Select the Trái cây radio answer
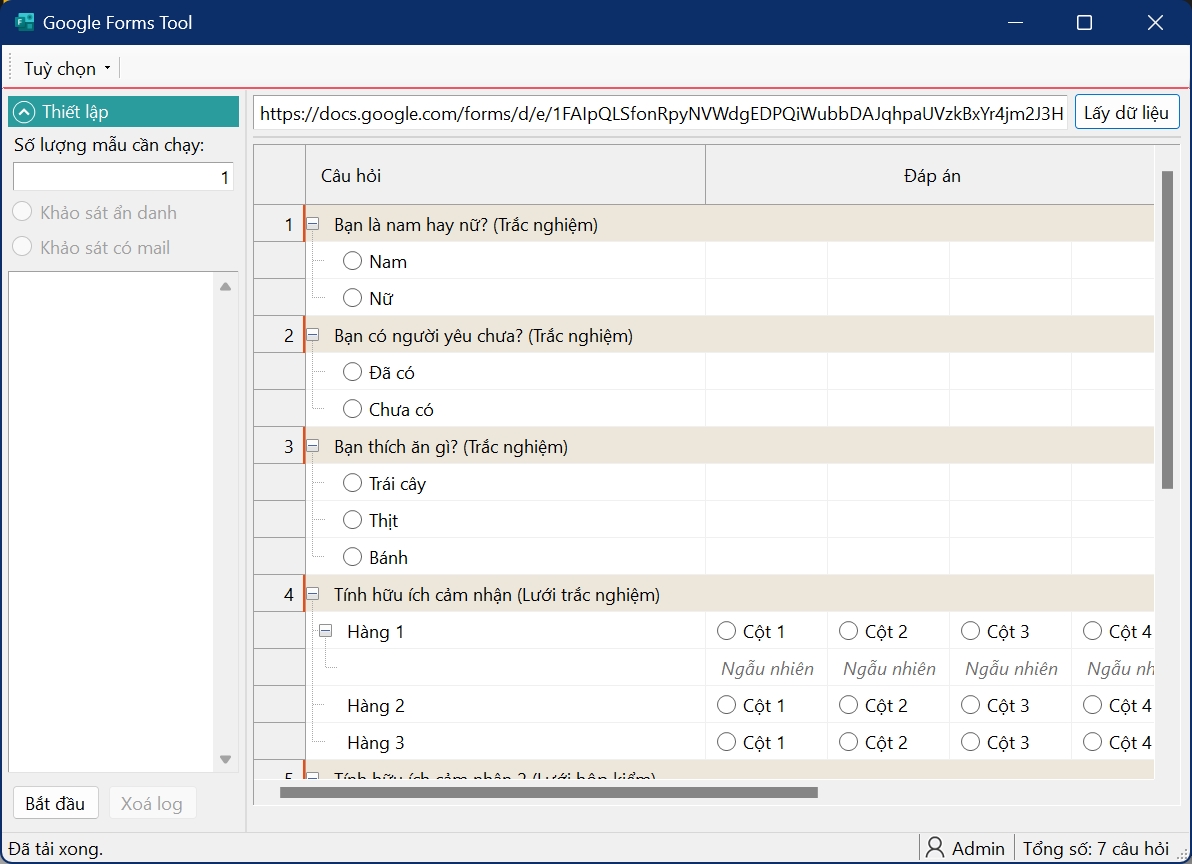Image resolution: width=1192 pixels, height=864 pixels. pos(352,483)
